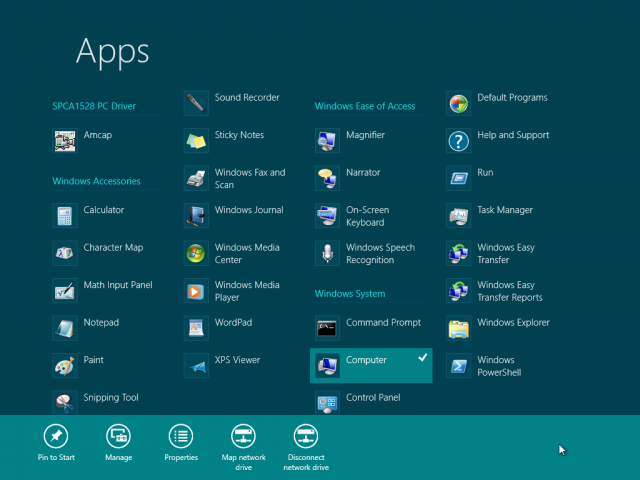This screenshot has width=640, height=480.
Task: Click the Notepad label text
Action: click(101, 322)
